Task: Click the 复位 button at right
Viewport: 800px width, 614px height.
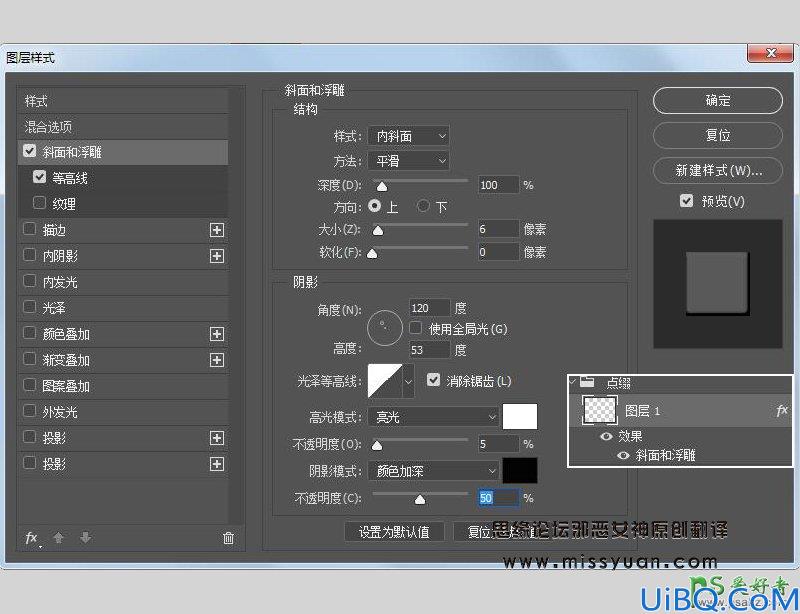Action: 717,135
